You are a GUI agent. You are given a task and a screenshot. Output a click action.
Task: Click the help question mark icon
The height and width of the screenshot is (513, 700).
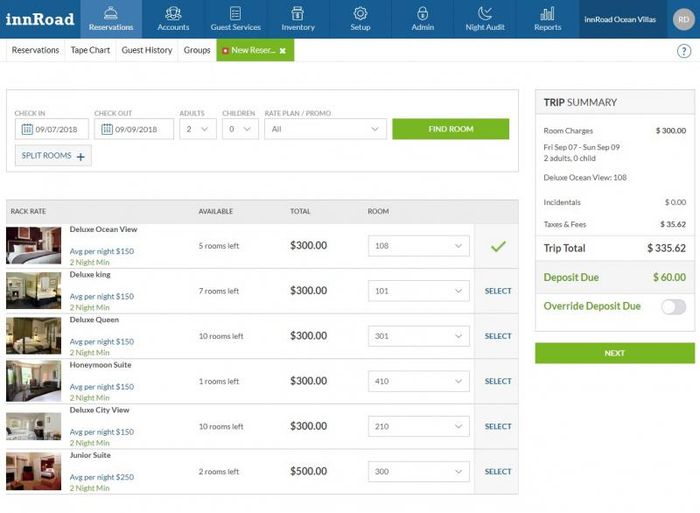(683, 51)
